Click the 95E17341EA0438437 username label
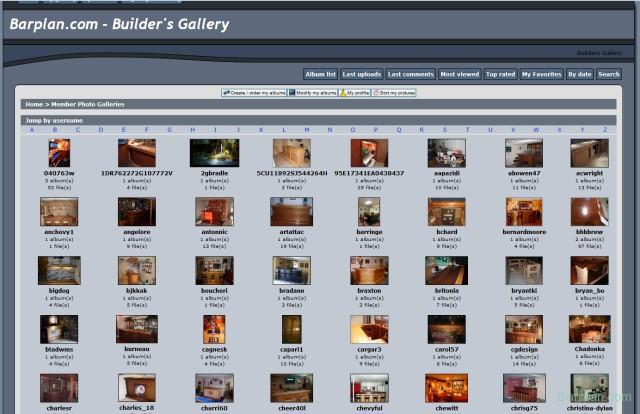 click(369, 173)
